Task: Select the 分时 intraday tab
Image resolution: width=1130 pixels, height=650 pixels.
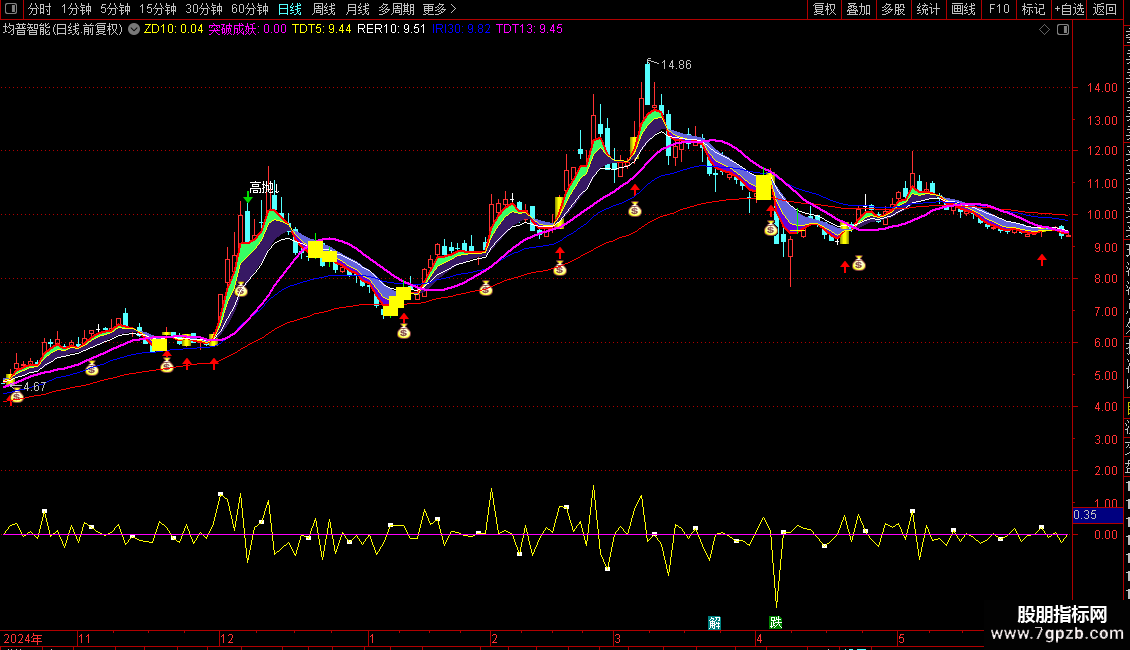Action: 39,9
